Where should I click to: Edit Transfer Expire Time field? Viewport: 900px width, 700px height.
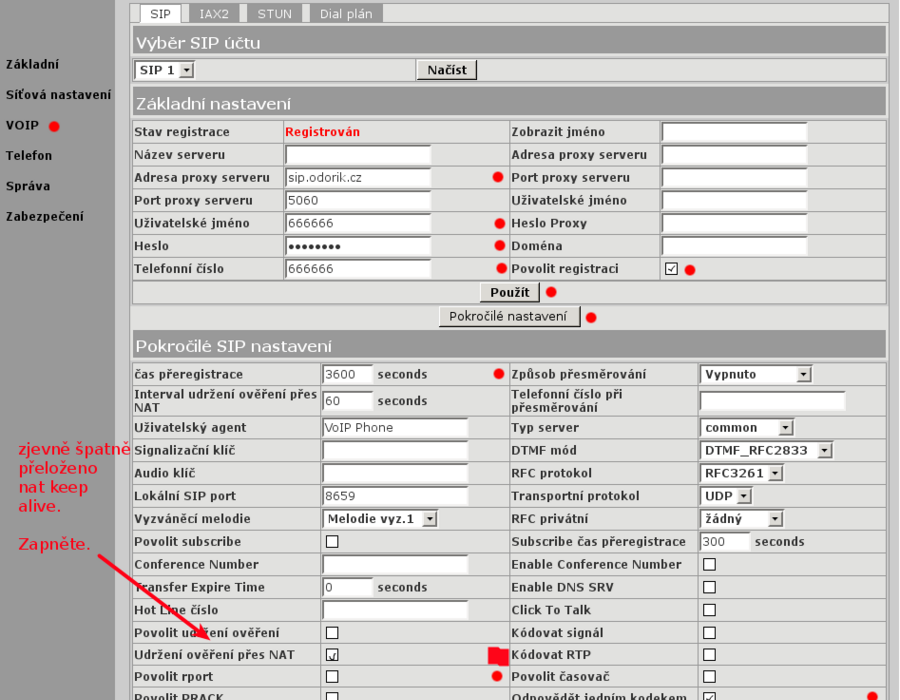coord(348,587)
